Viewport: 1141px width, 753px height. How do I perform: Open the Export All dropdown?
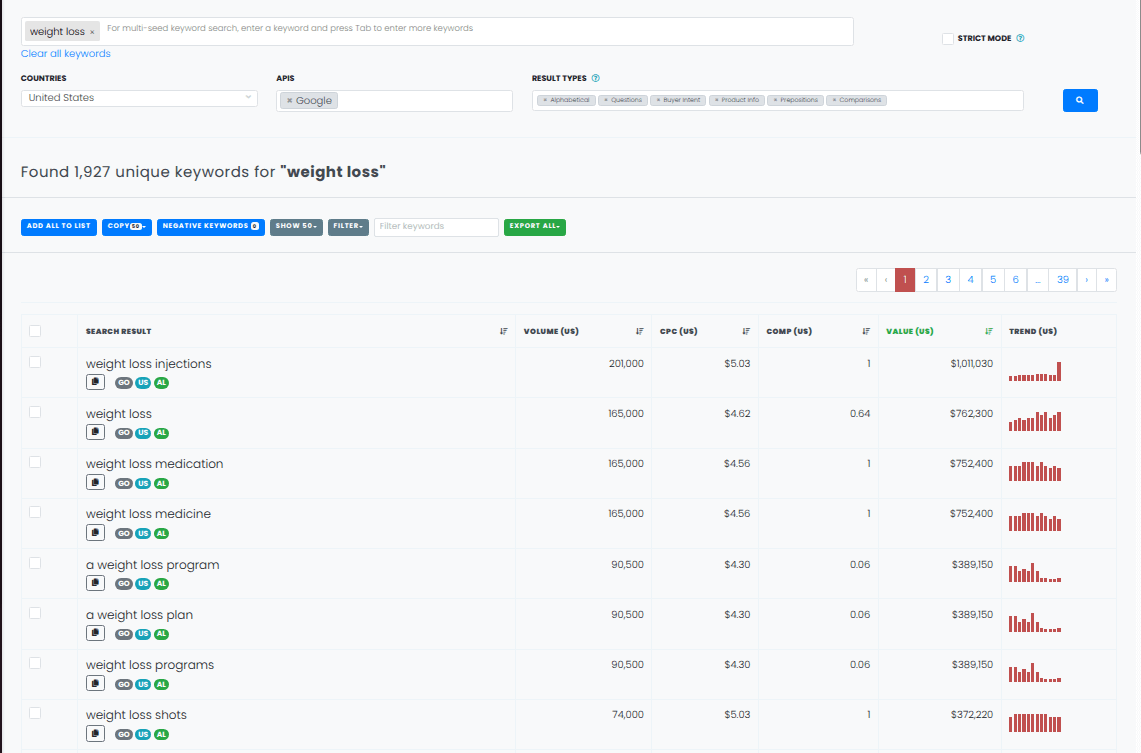[x=535, y=227]
